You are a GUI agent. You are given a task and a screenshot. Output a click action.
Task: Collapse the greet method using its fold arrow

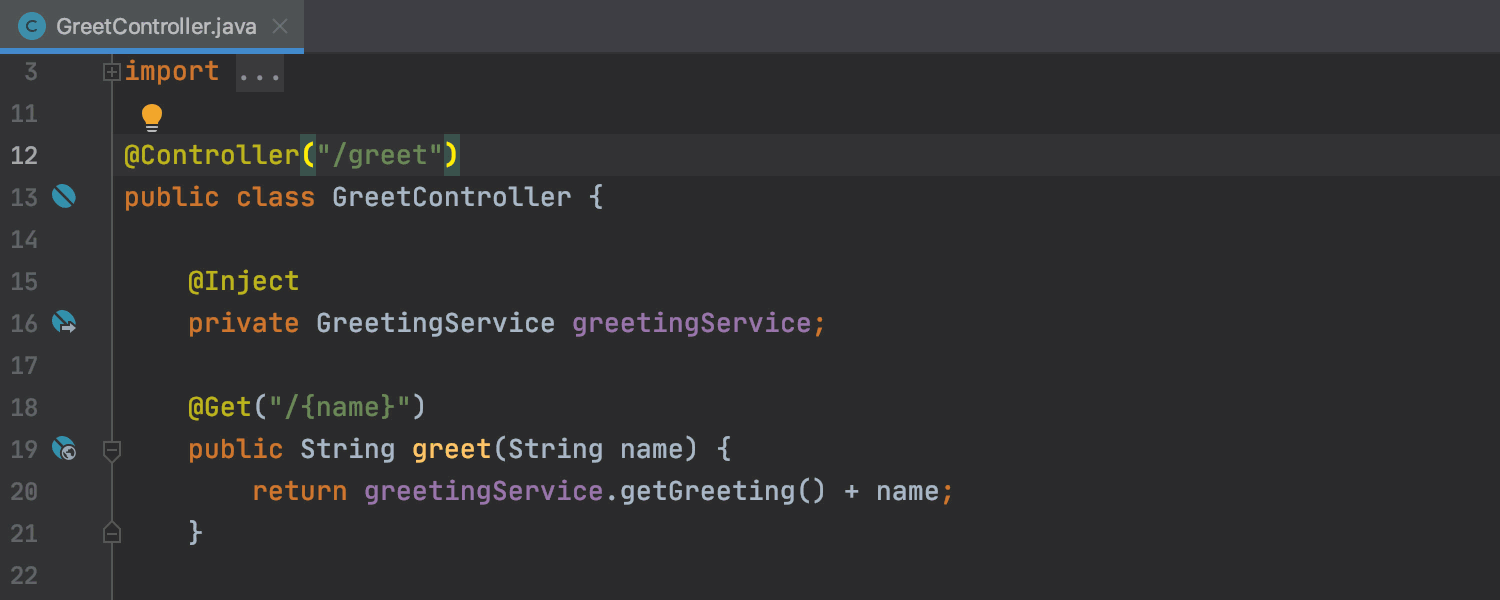[112, 450]
